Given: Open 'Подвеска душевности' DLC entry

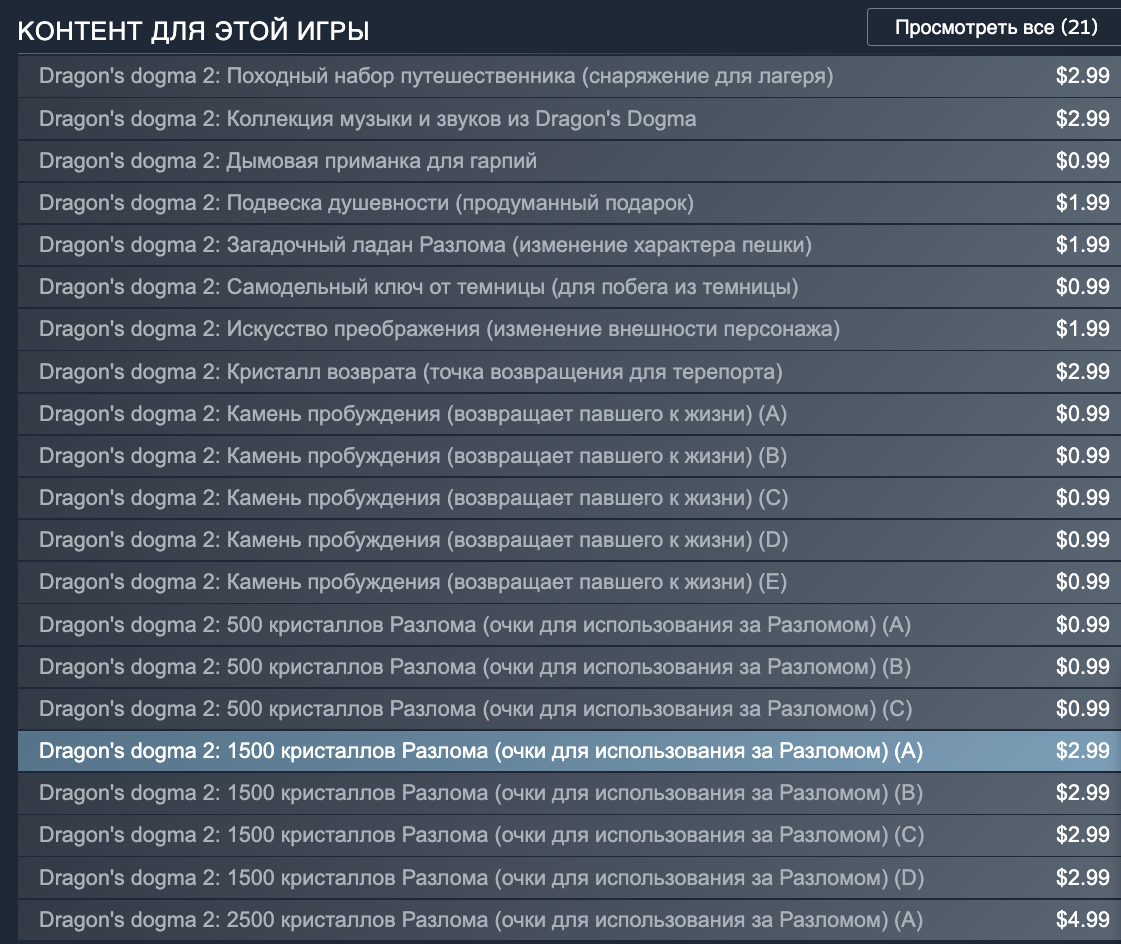Looking at the screenshot, I should [569, 203].
